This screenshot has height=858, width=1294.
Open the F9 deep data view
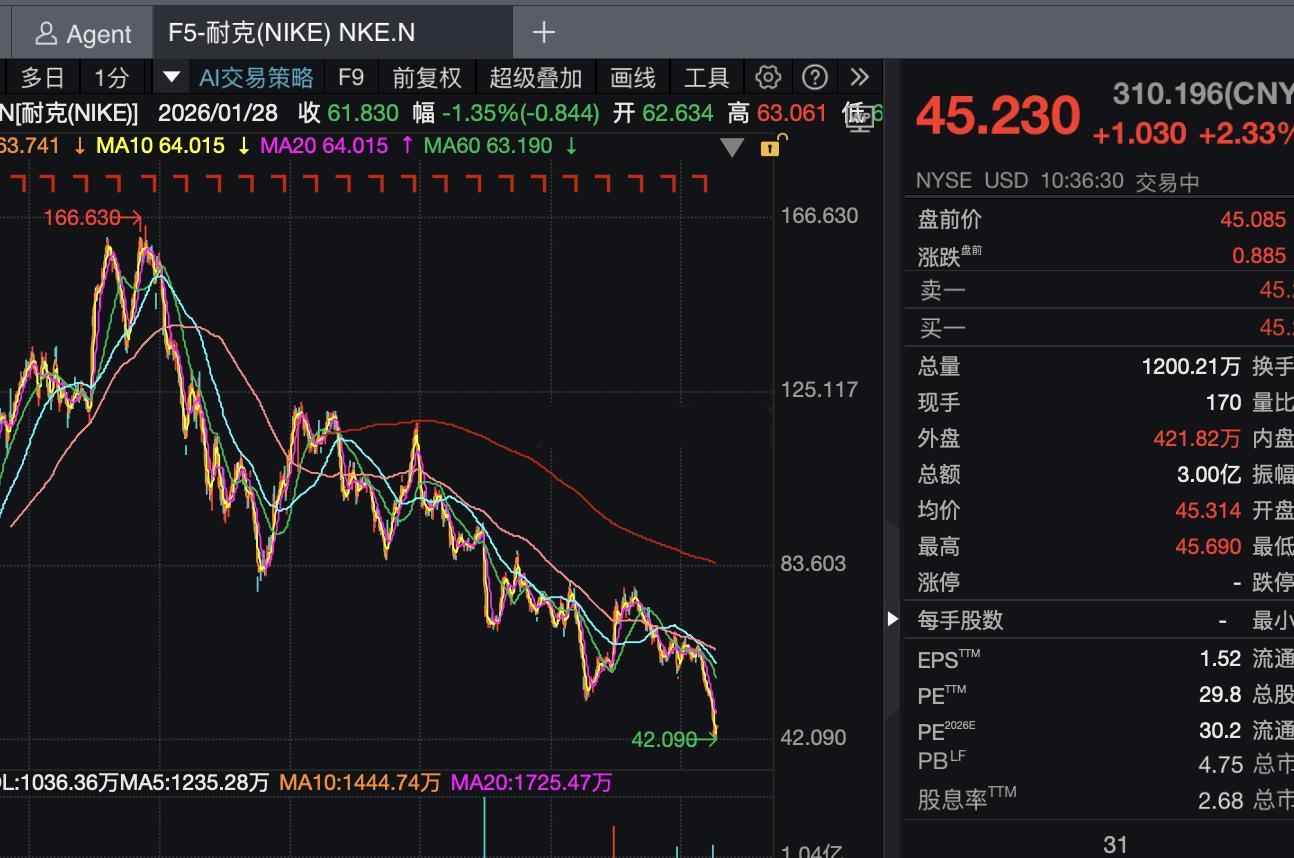(x=351, y=77)
